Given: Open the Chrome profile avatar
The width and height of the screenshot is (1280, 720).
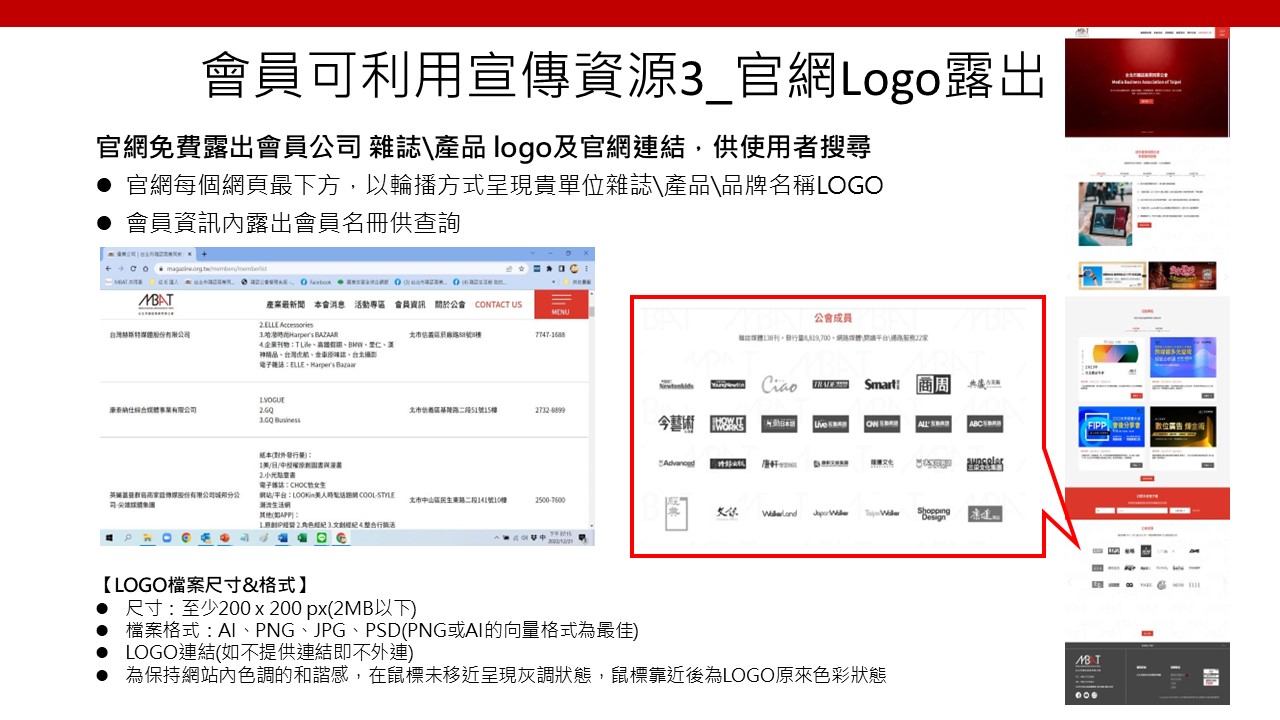Looking at the screenshot, I should (574, 268).
